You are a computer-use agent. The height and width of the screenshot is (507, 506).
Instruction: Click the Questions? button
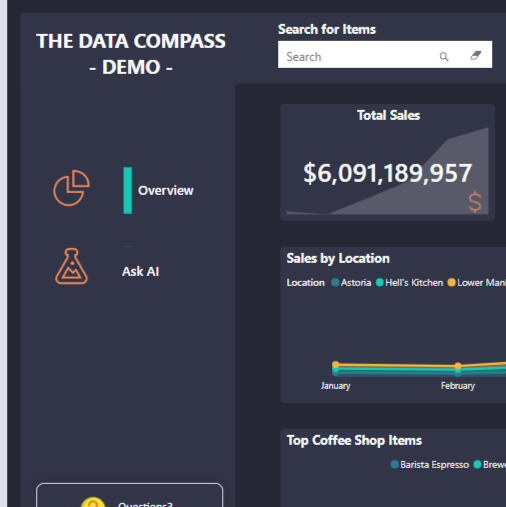(129, 495)
